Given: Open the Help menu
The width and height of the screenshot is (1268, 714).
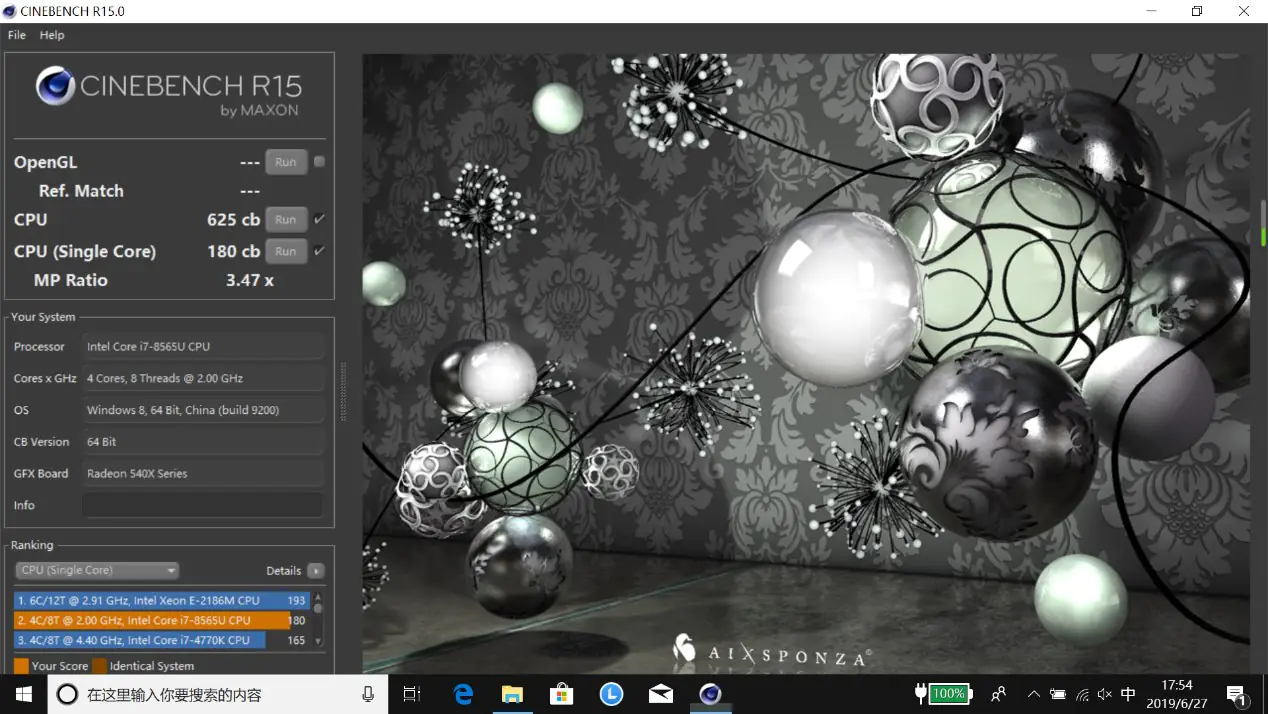Looking at the screenshot, I should pyautogui.click(x=52, y=35).
